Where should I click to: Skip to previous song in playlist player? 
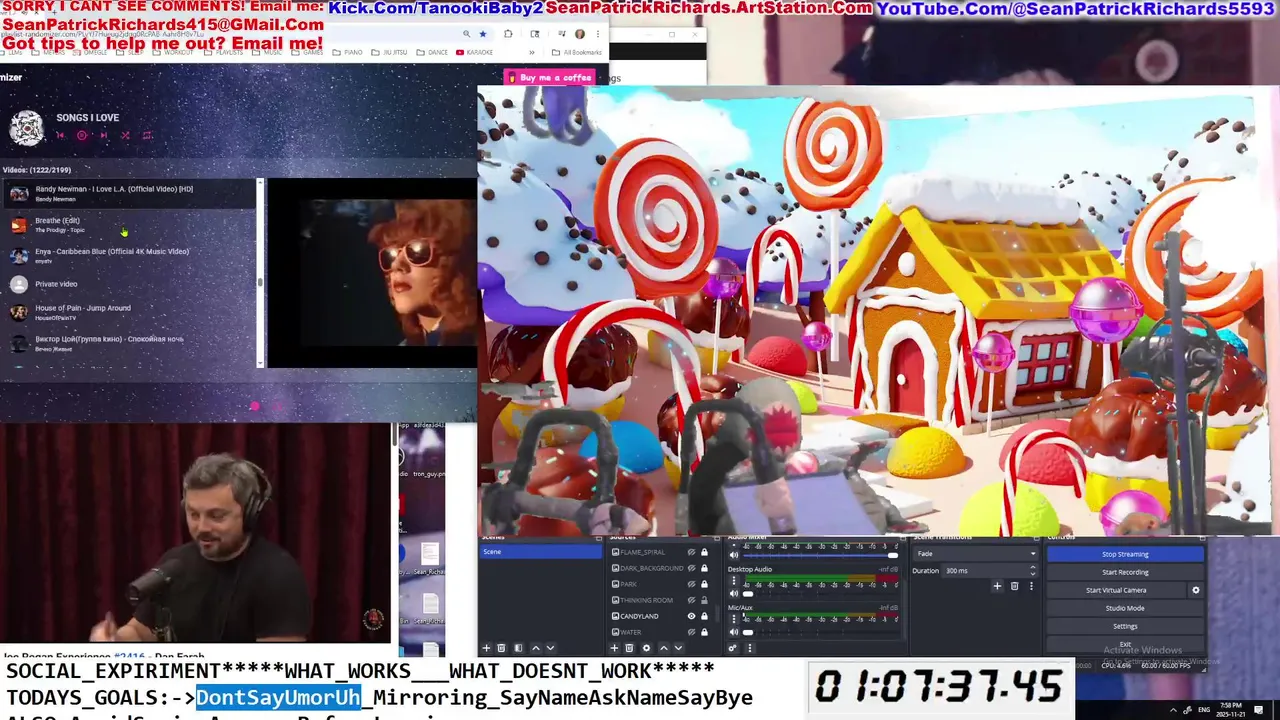tap(60, 135)
